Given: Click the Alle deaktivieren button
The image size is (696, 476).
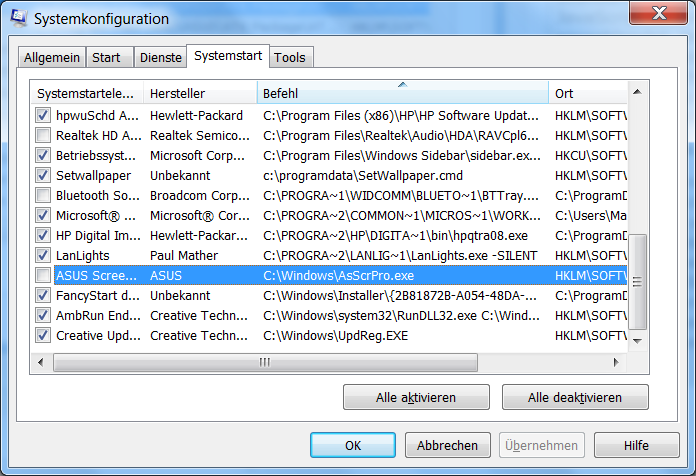Looking at the screenshot, I should pos(575,397).
